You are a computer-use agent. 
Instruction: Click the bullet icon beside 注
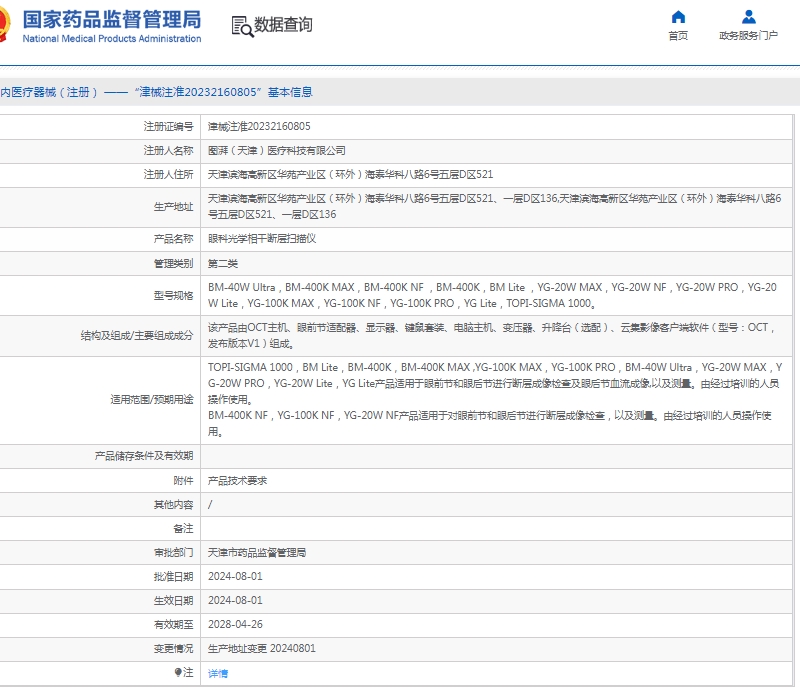pos(178,672)
